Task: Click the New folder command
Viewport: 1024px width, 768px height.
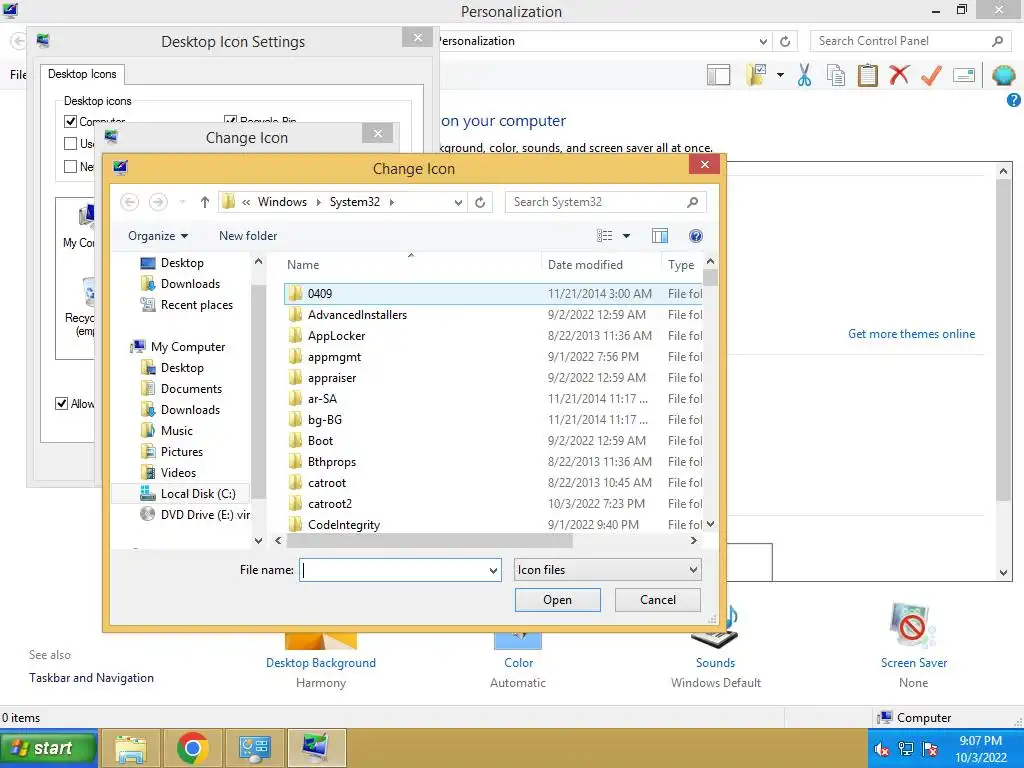Action: click(x=248, y=236)
